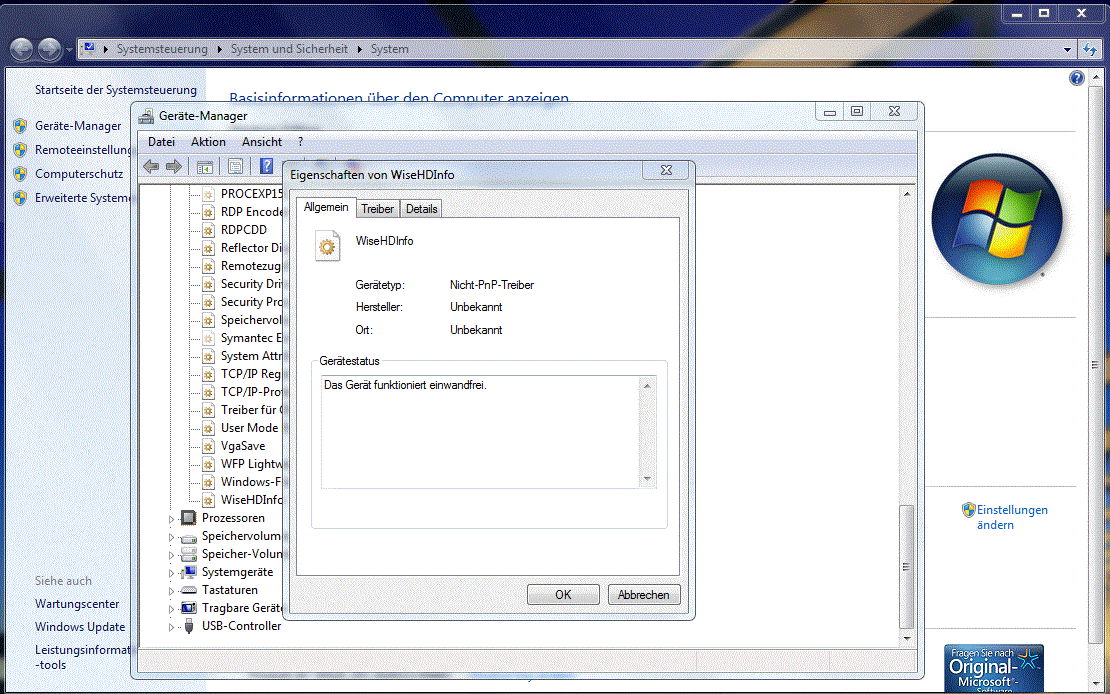Select the Prozessoren chip icon in device tree

click(x=188, y=518)
